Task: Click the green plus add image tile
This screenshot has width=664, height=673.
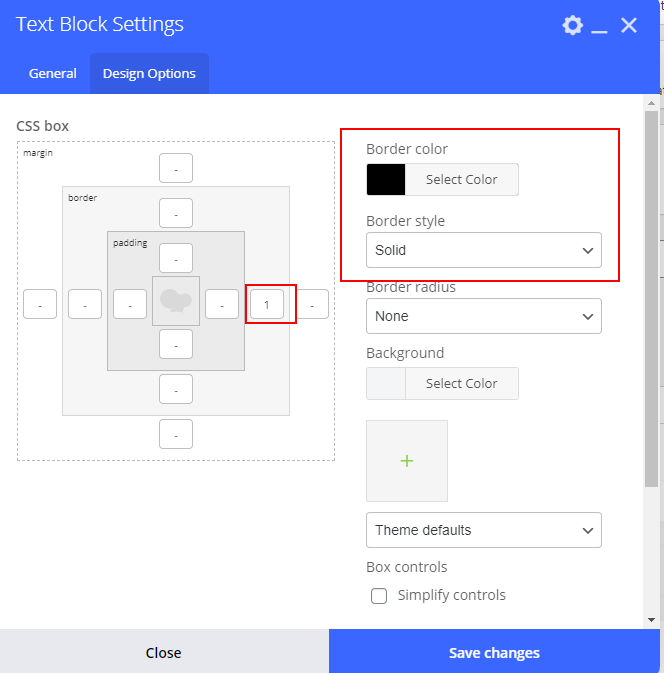Action: tap(407, 461)
